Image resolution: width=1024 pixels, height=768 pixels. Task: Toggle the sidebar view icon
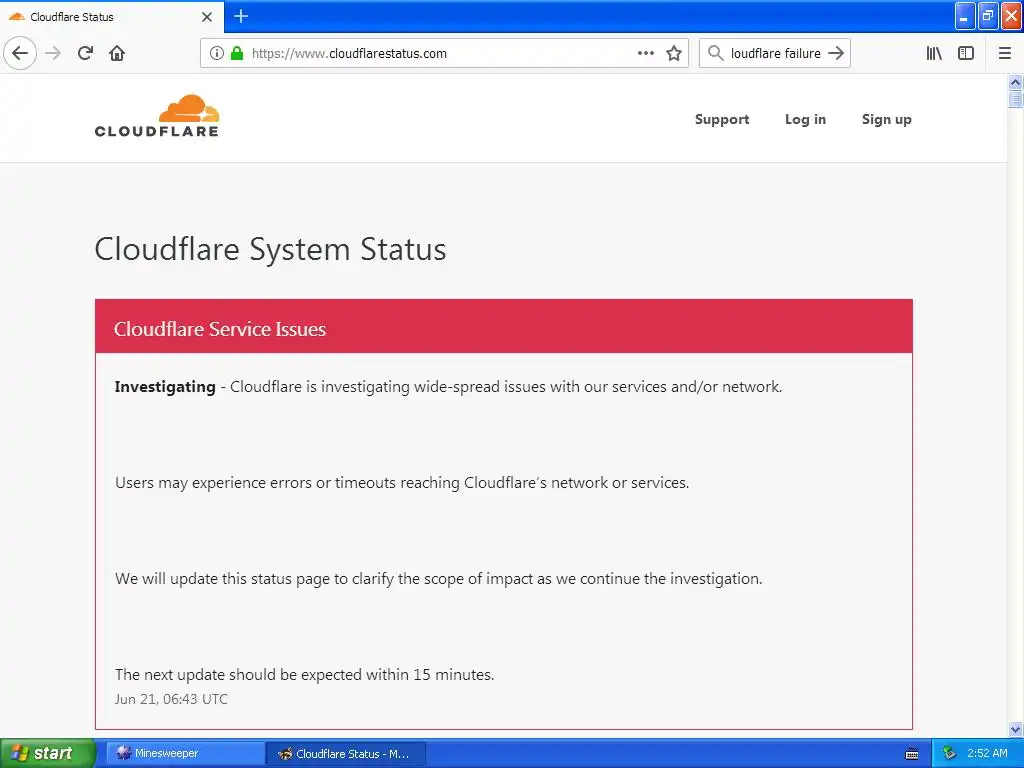[x=966, y=53]
